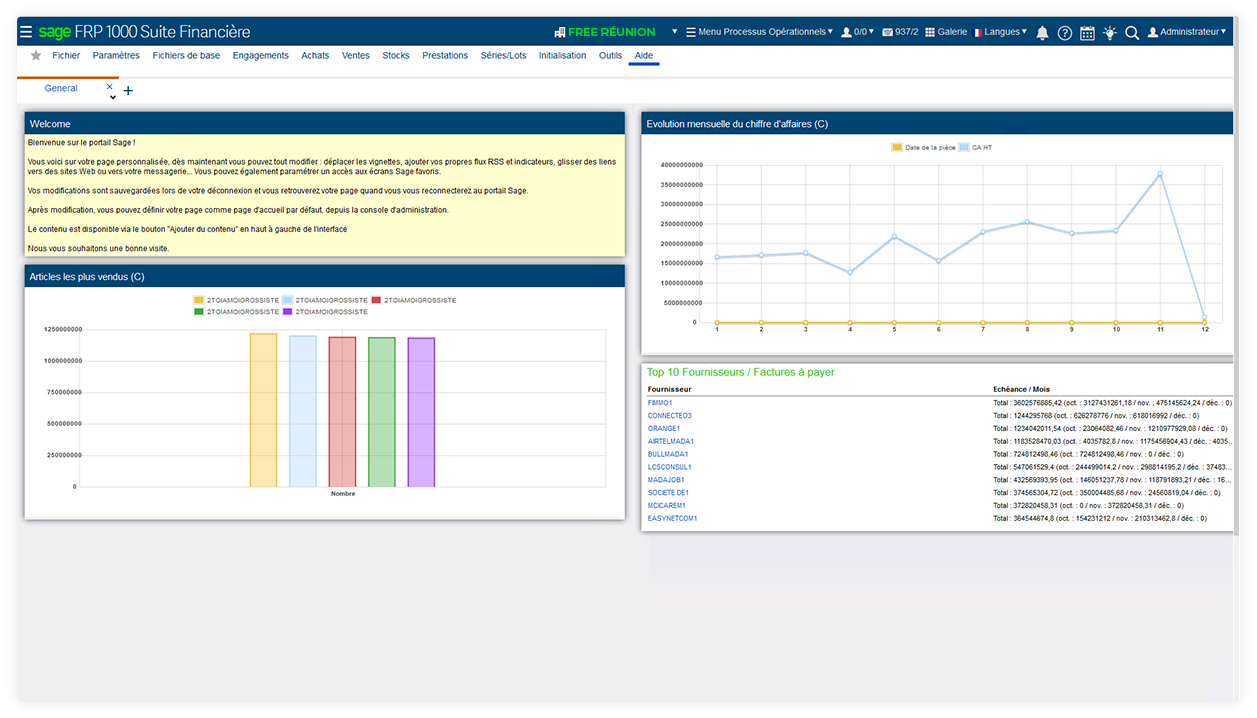Select the General tab
This screenshot has height=718, width=1257.
(x=61, y=88)
